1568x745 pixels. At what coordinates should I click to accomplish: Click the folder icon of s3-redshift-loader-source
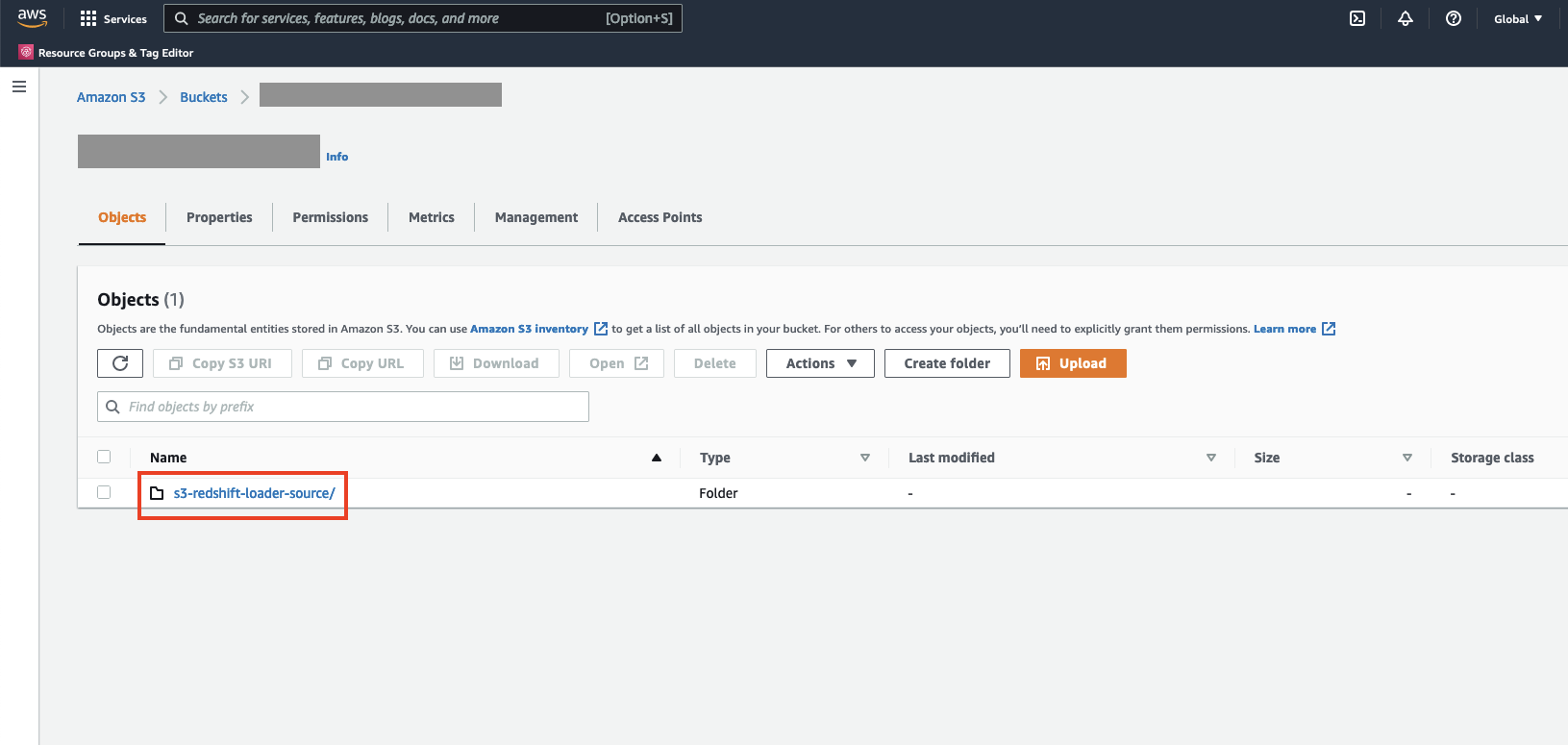pos(157,493)
